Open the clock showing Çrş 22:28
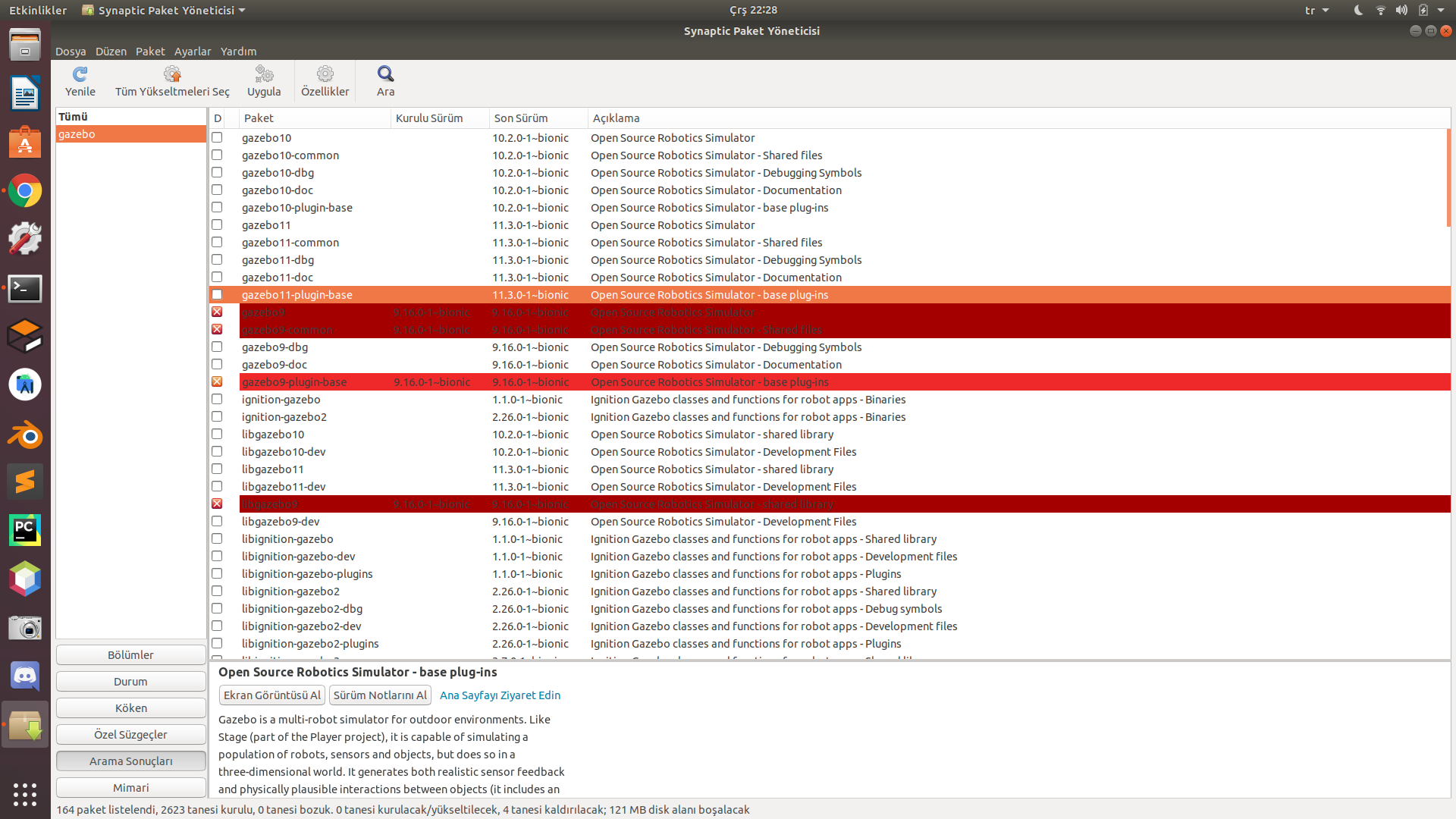 click(753, 10)
